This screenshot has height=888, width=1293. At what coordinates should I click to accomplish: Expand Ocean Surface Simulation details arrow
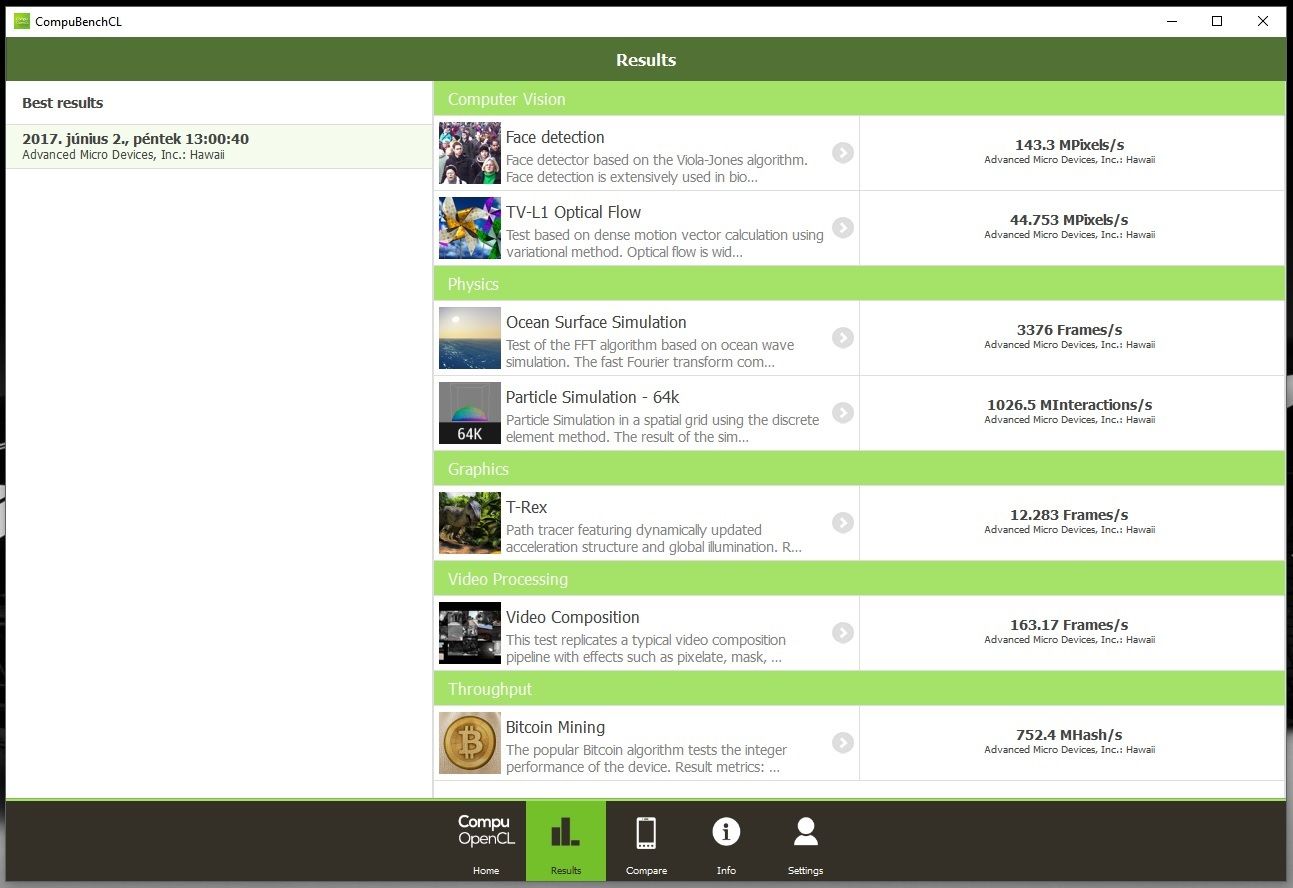click(x=843, y=338)
